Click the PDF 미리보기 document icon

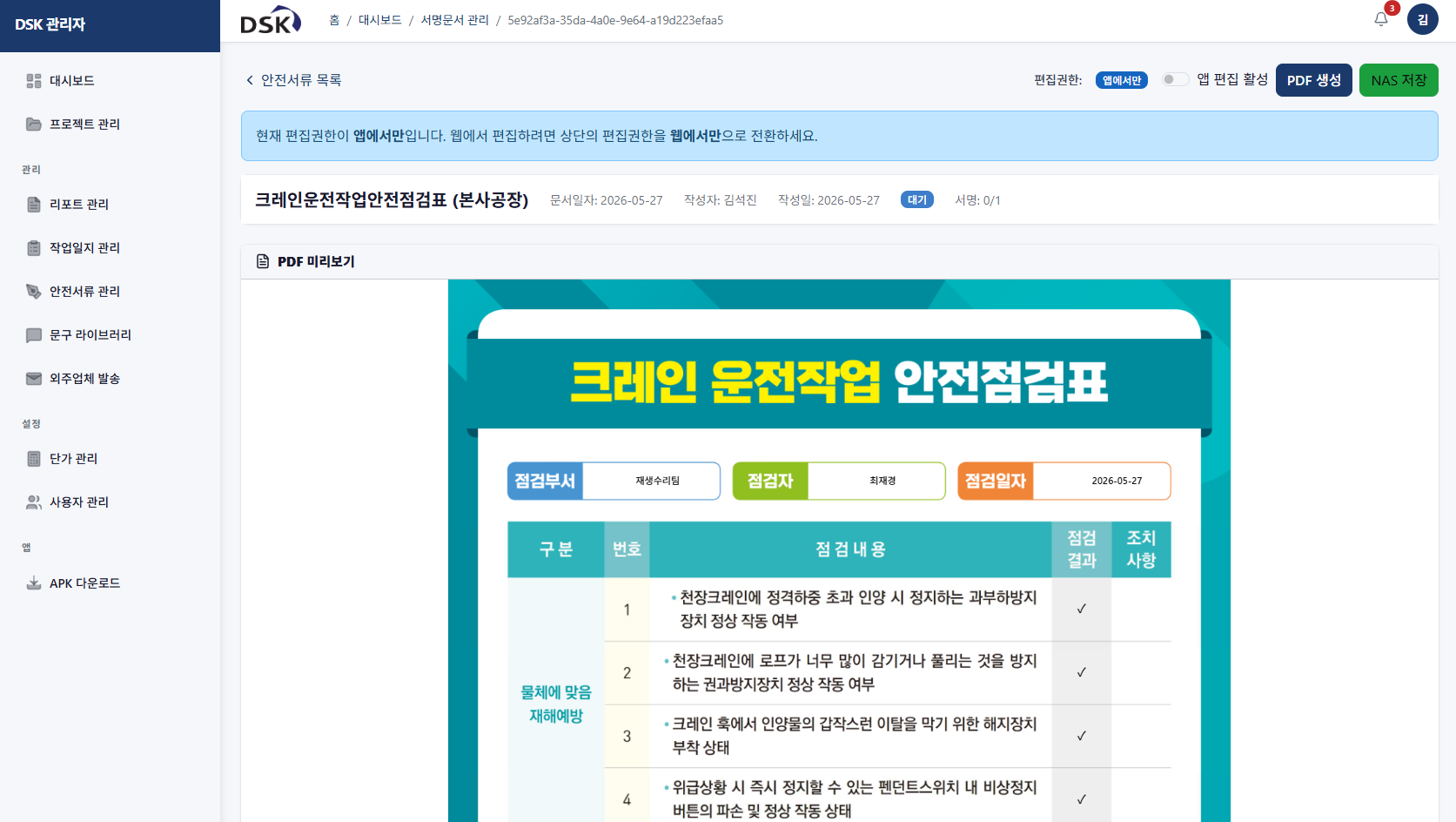tap(263, 261)
